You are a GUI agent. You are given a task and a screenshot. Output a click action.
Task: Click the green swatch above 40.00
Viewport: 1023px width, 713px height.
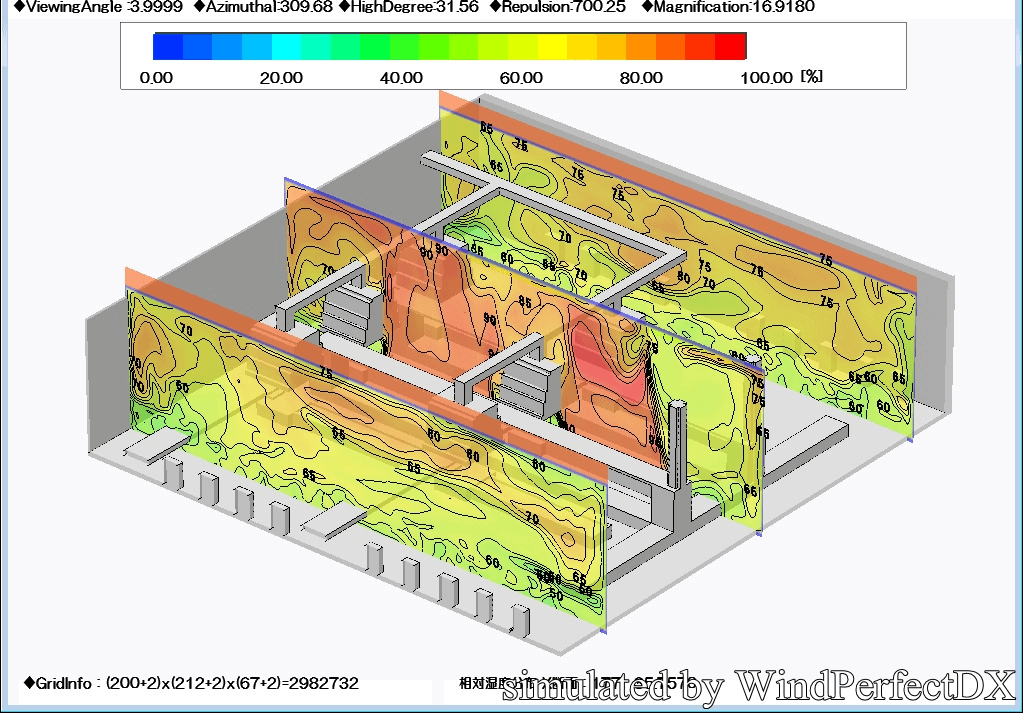click(x=405, y=46)
